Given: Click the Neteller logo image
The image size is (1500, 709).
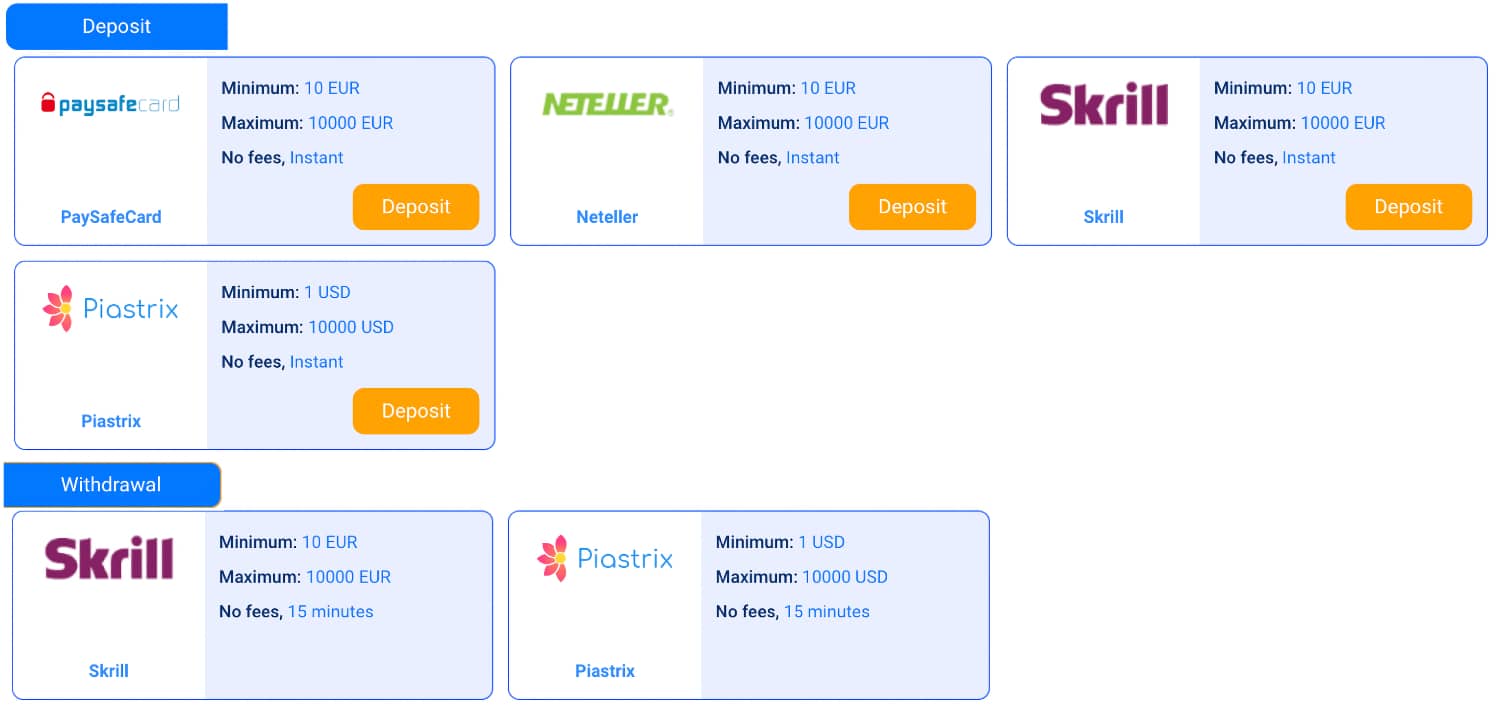Looking at the screenshot, I should click(x=607, y=104).
